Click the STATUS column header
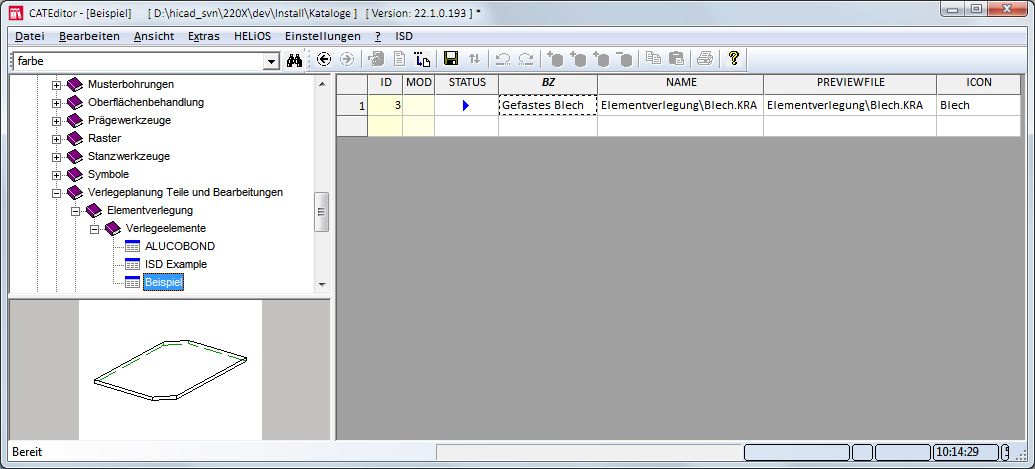Image resolution: width=1035 pixels, height=469 pixels. tap(467, 84)
